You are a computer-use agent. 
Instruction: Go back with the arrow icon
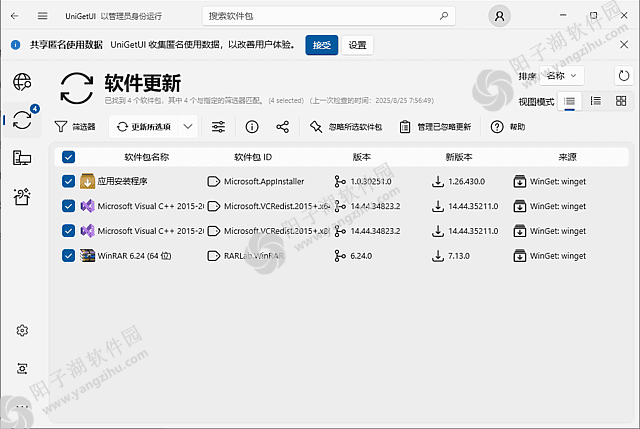[15, 16]
